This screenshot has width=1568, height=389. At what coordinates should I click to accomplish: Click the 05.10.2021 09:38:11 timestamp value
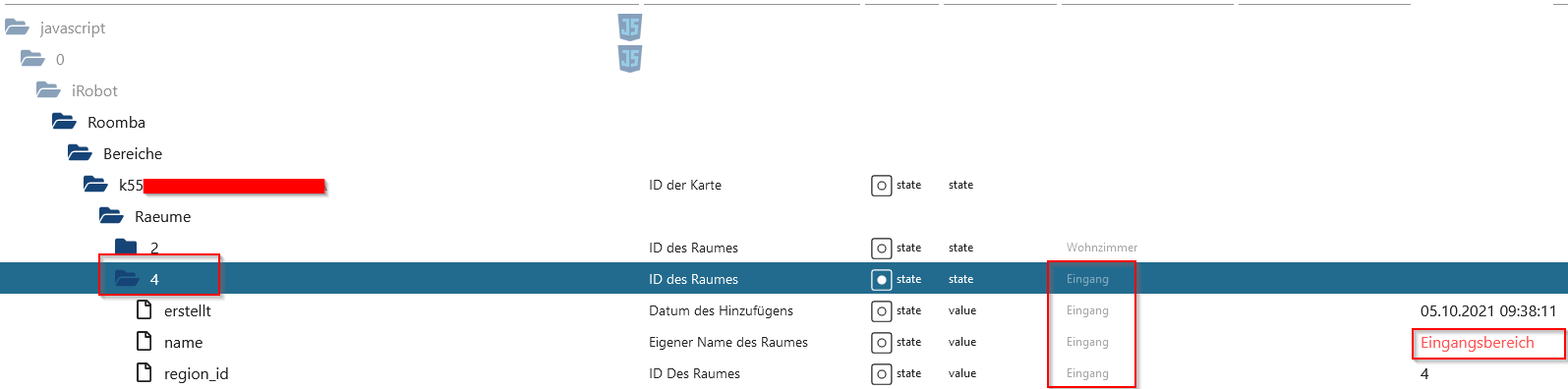[x=1488, y=310]
